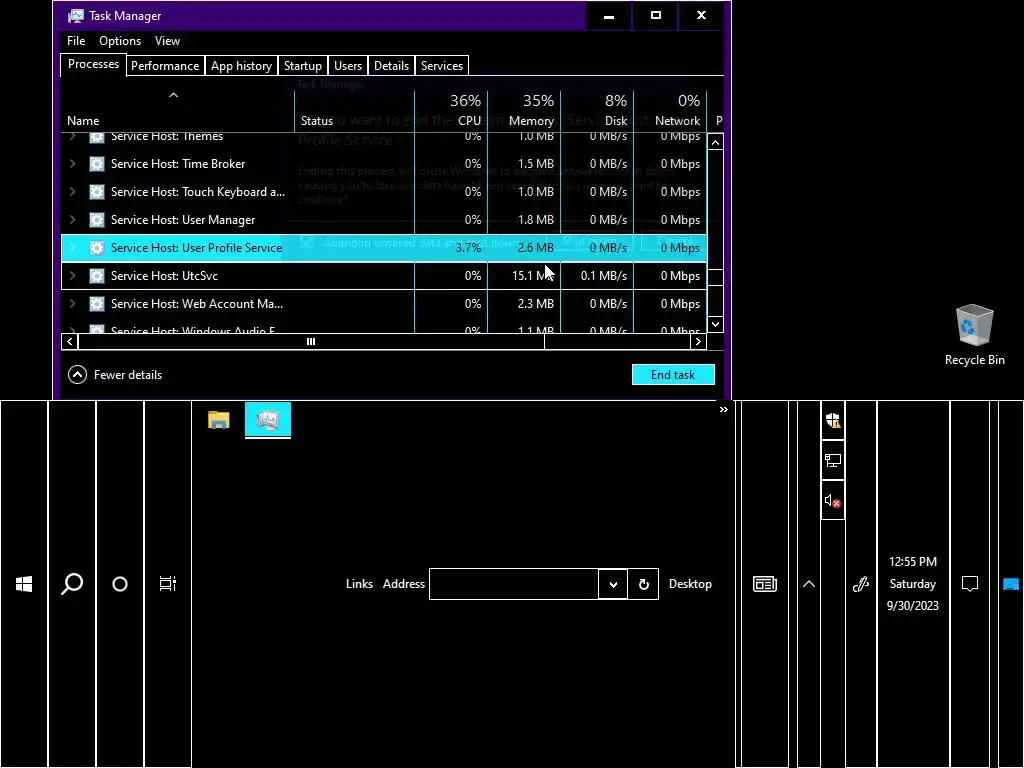The width and height of the screenshot is (1024, 768).
Task: Click 15.1 MB memory cell of UtcSvc
Action: coord(524,276)
